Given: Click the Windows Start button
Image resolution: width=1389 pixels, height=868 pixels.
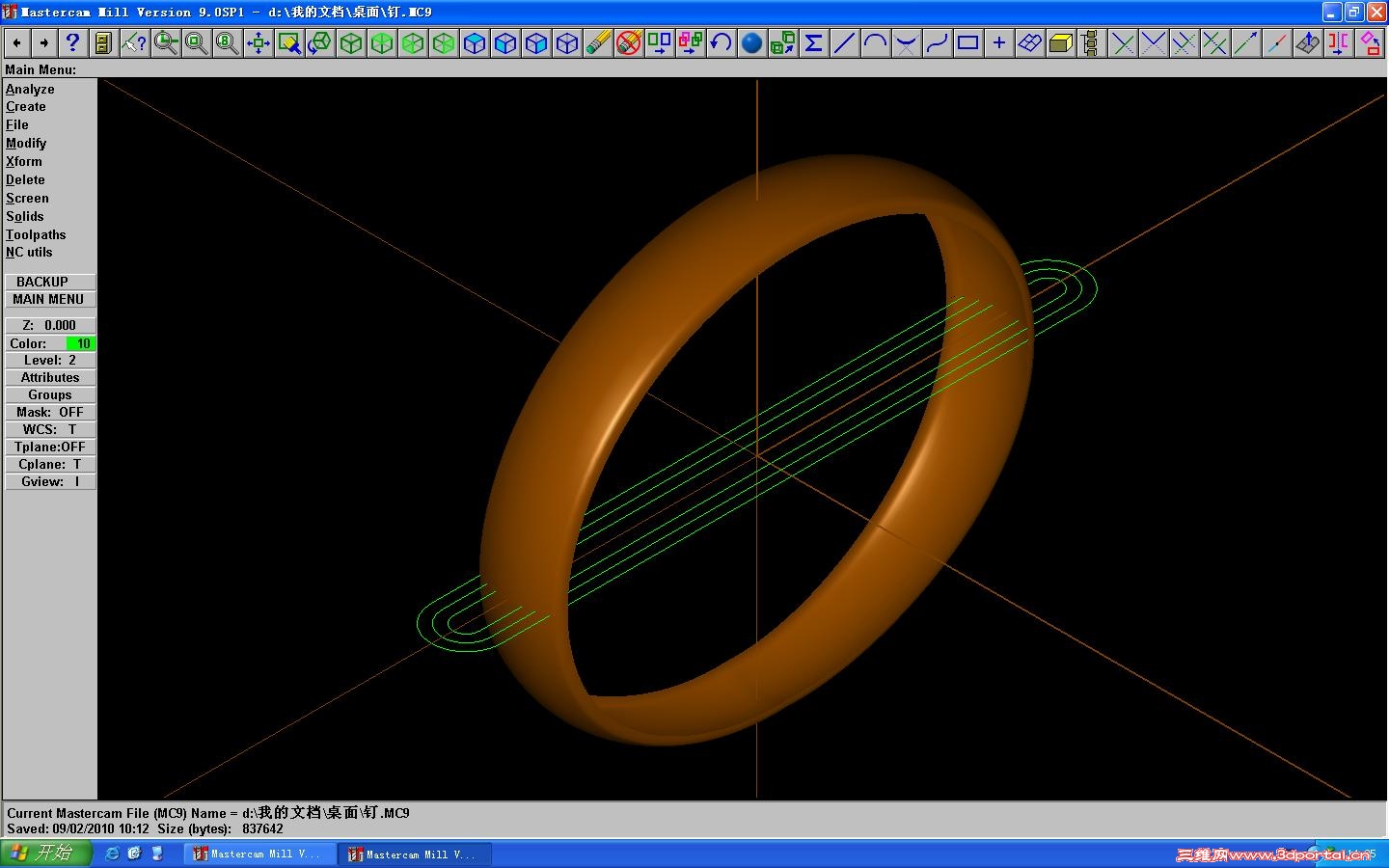Looking at the screenshot, I should 45,854.
